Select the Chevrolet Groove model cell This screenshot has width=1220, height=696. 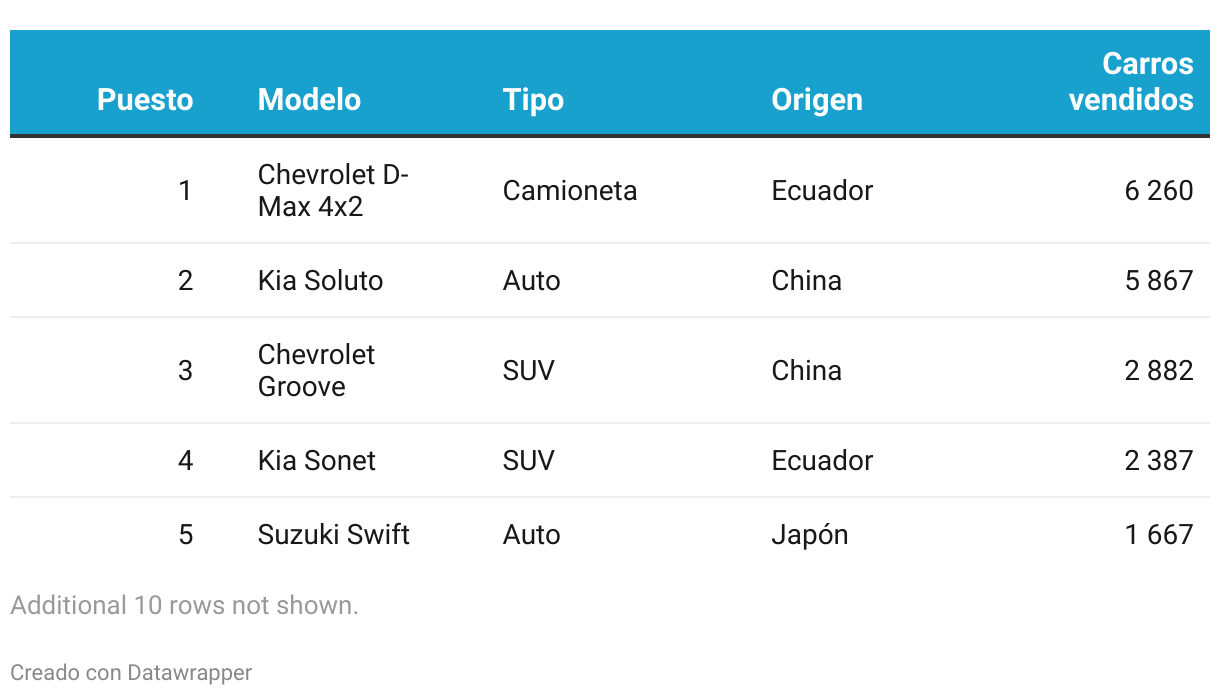(x=316, y=370)
